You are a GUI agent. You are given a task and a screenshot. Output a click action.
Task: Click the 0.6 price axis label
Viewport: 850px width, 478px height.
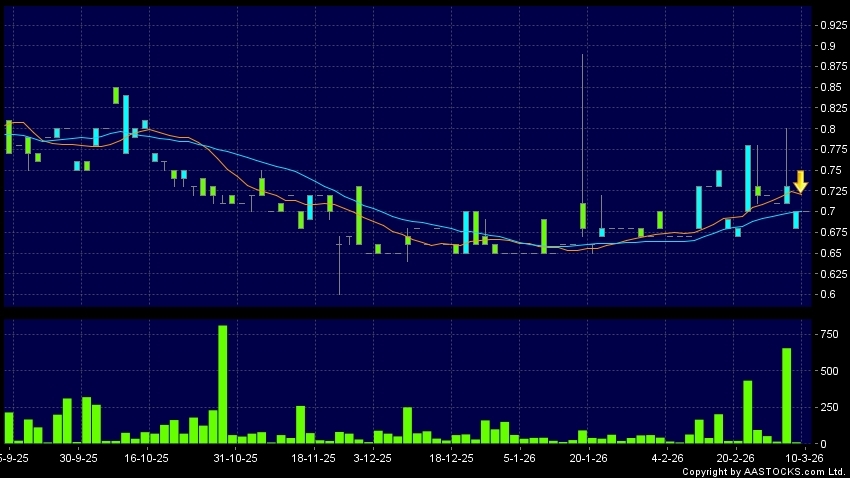[824, 295]
